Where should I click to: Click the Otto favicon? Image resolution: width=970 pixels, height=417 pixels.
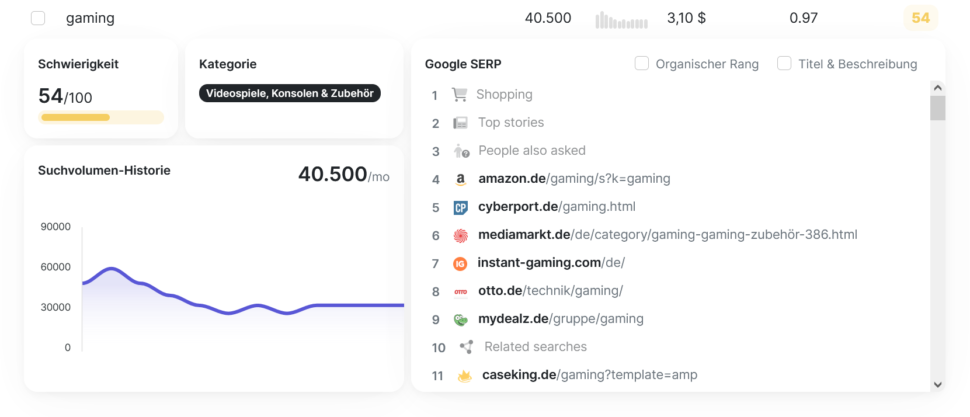click(460, 291)
